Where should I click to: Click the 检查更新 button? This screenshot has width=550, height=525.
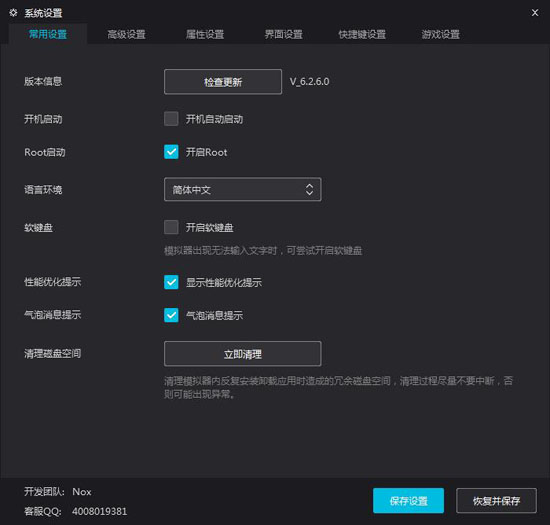[x=223, y=82]
